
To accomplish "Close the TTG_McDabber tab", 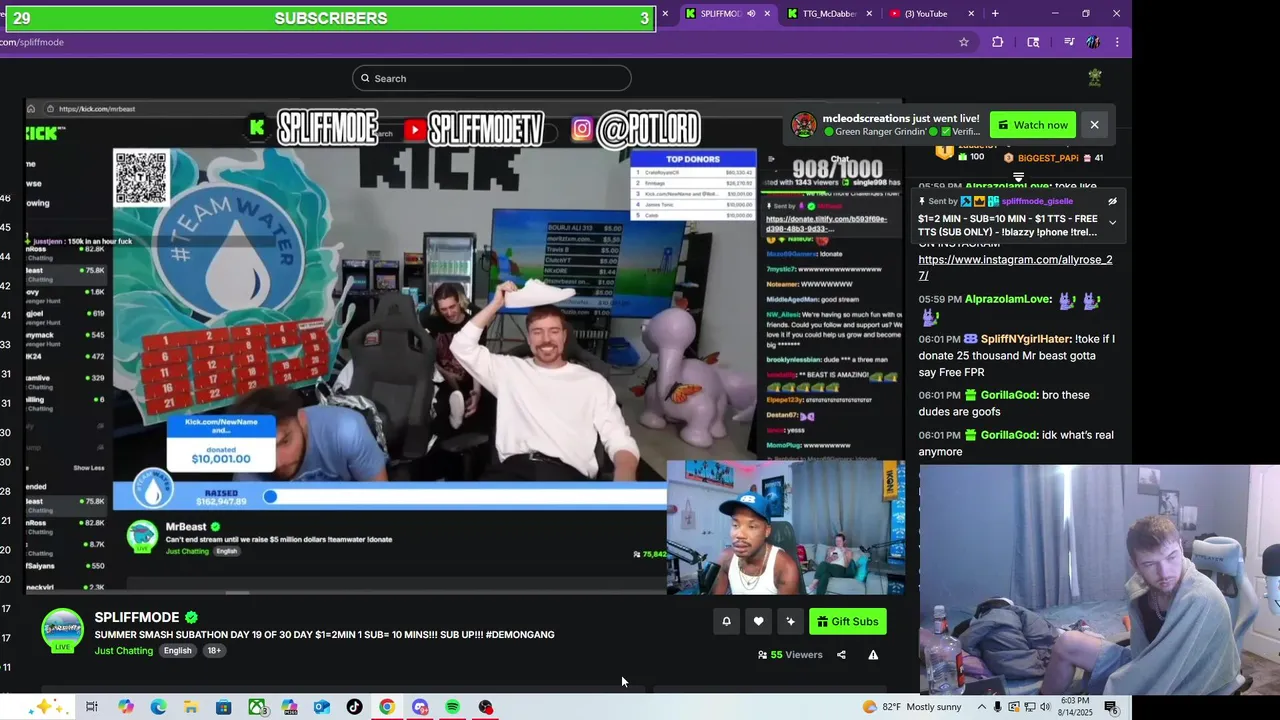I will tap(869, 14).
